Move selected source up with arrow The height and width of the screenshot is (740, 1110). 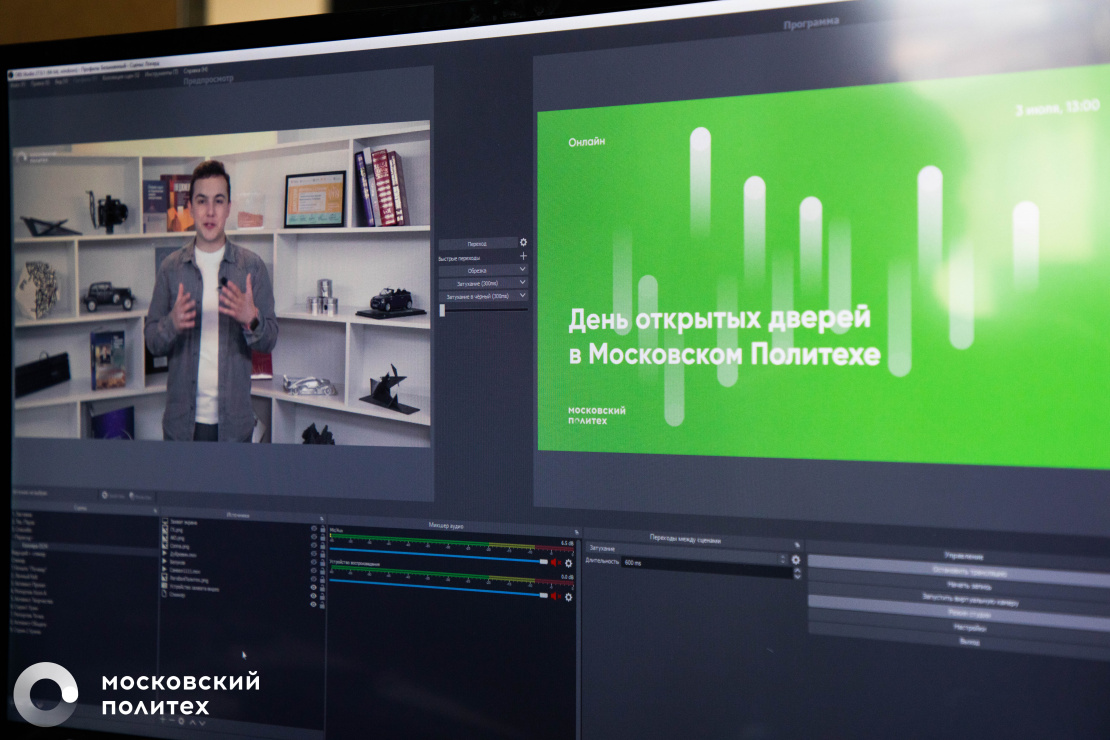[x=192, y=722]
